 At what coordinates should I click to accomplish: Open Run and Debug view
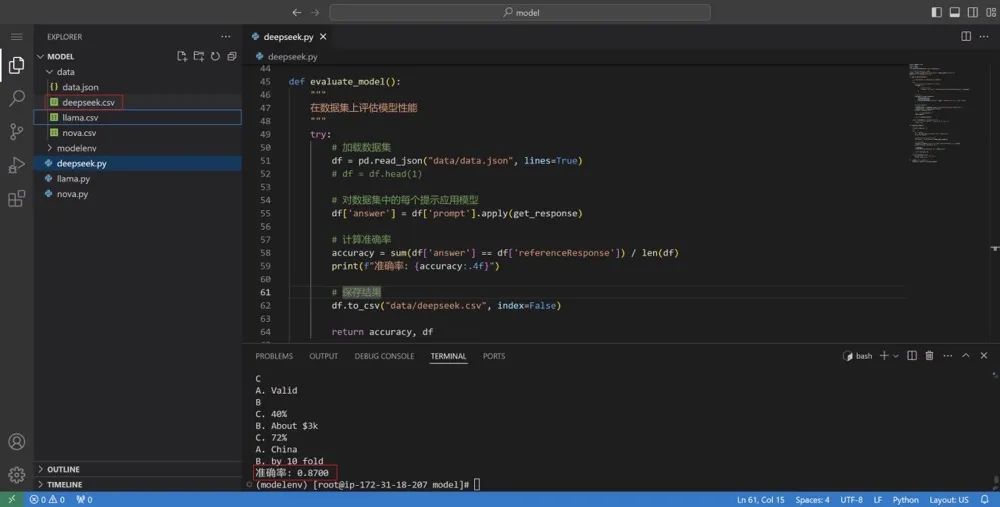click(17, 165)
